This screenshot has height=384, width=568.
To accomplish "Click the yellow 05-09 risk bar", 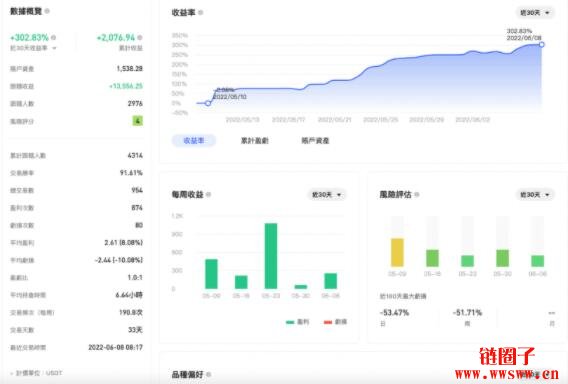I will [x=397, y=252].
